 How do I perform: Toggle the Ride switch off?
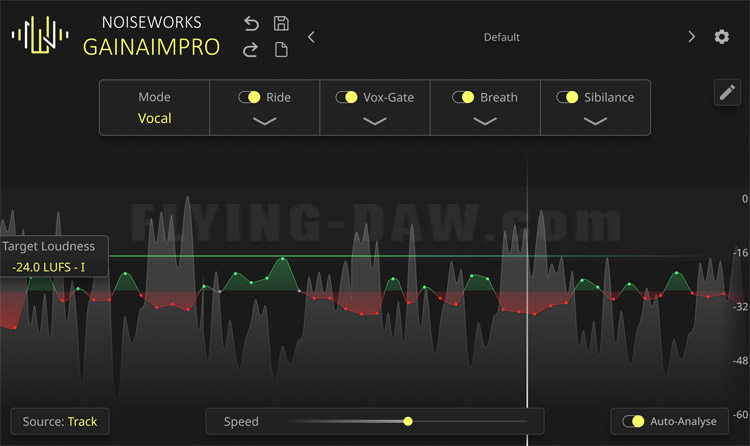249,97
